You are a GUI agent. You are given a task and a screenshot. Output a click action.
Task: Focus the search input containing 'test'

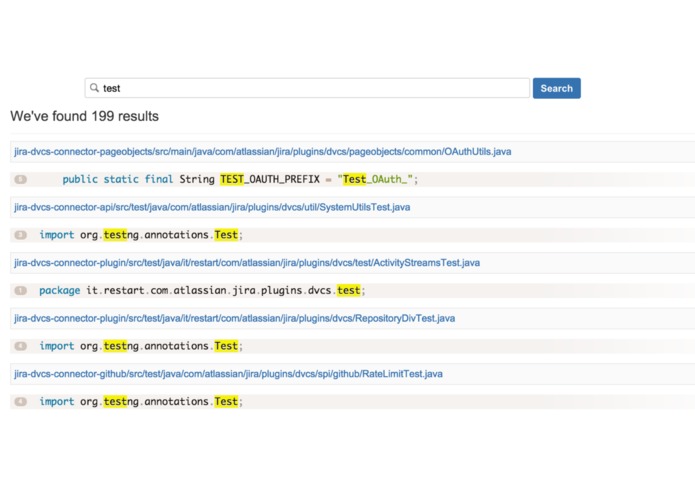coord(307,88)
